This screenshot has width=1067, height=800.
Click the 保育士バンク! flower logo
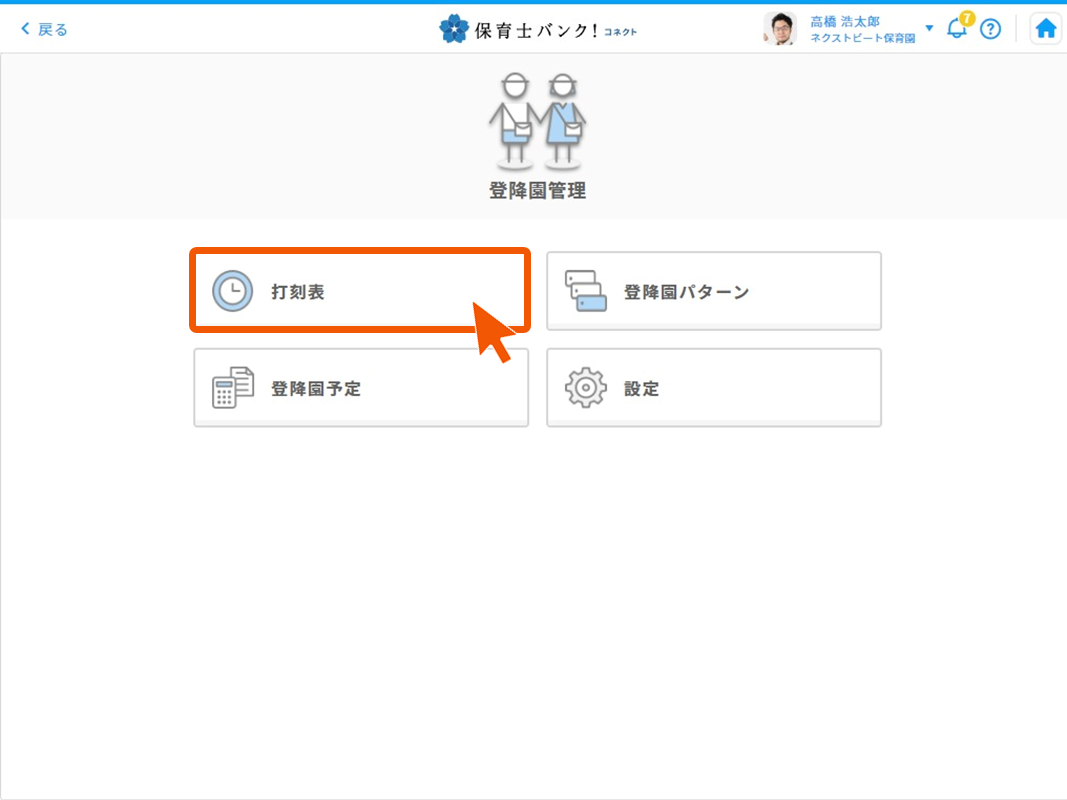(x=453, y=29)
